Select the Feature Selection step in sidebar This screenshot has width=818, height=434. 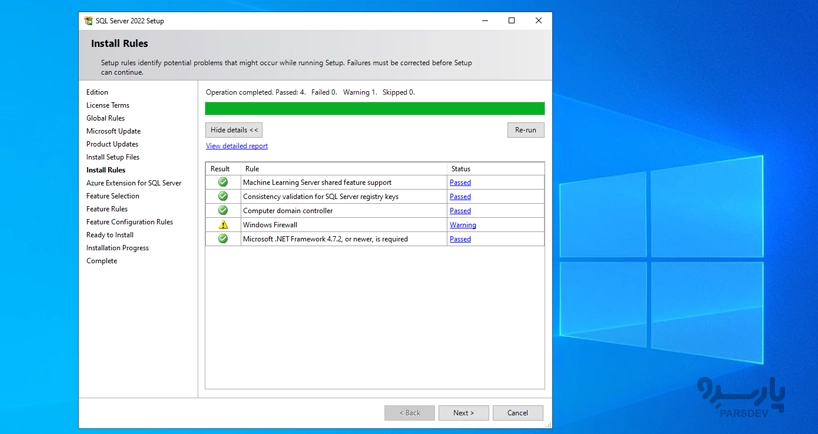[113, 196]
